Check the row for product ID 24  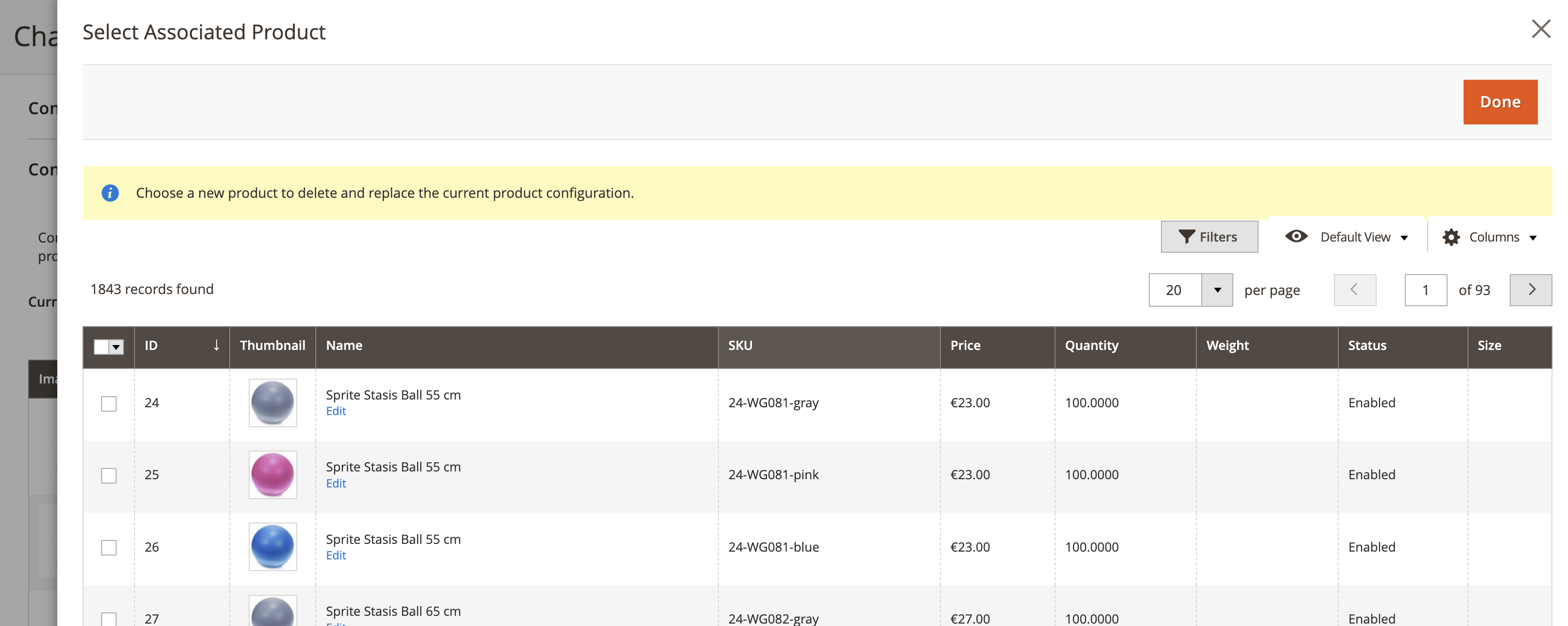click(109, 404)
